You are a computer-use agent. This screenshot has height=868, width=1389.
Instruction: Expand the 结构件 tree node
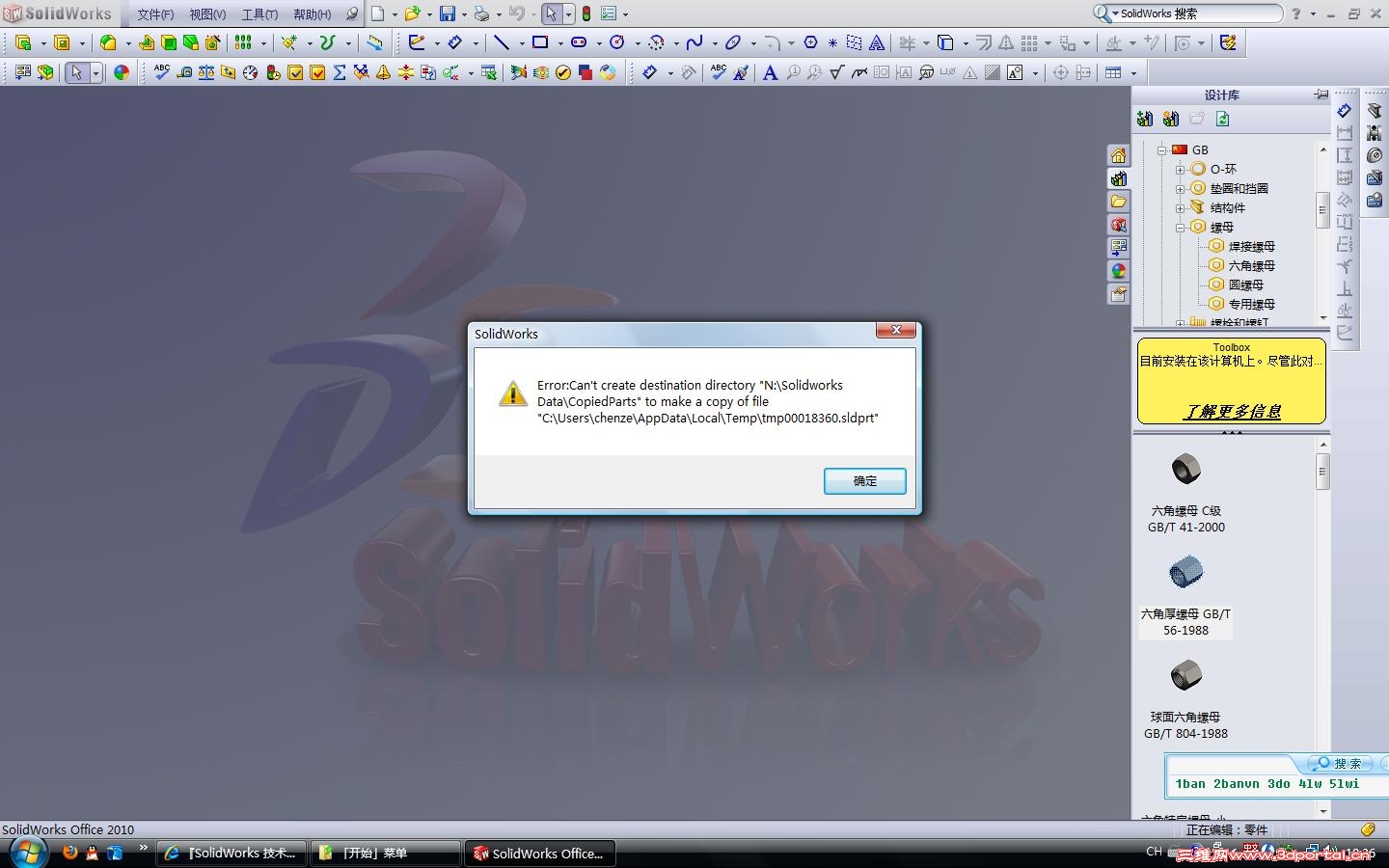click(1180, 207)
